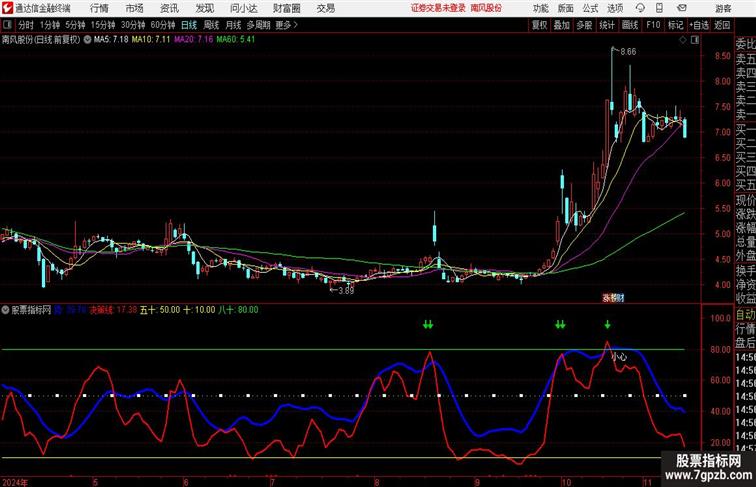
Task: Switch to the 周线 weekly tab
Action: [211, 25]
